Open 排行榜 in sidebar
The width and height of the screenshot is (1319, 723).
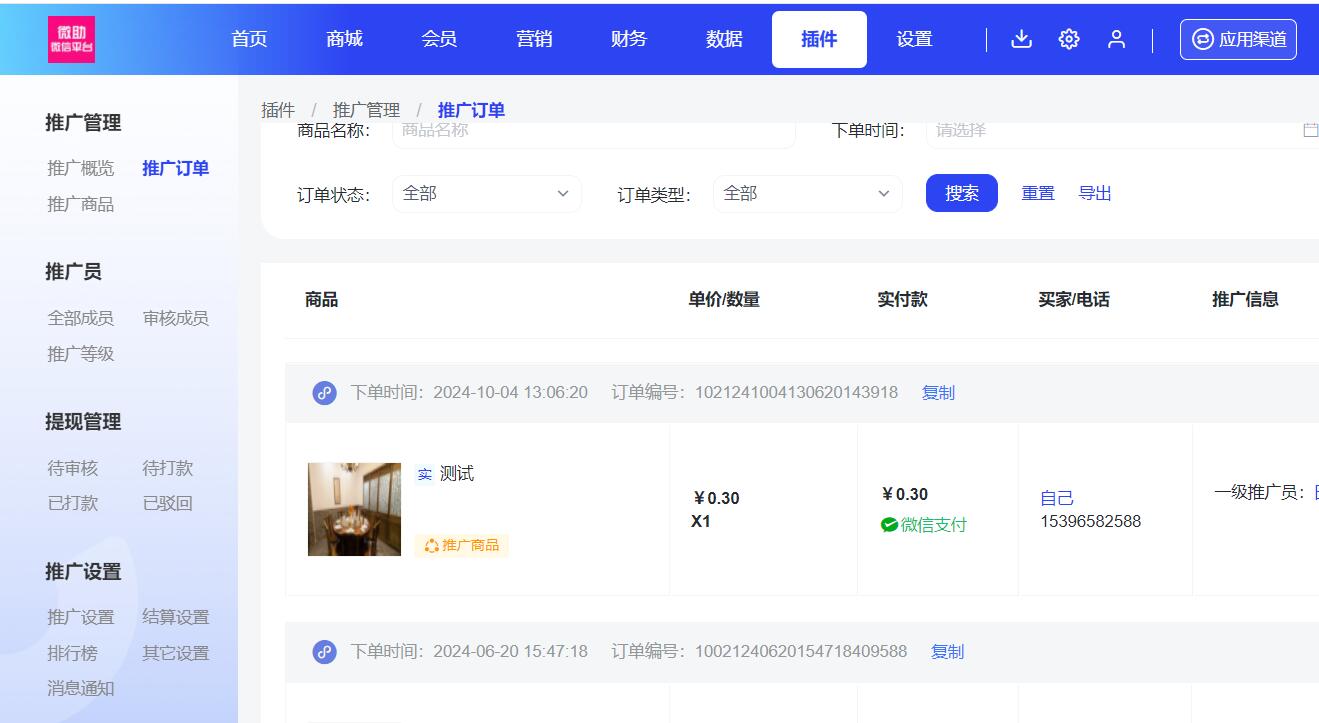[x=73, y=653]
